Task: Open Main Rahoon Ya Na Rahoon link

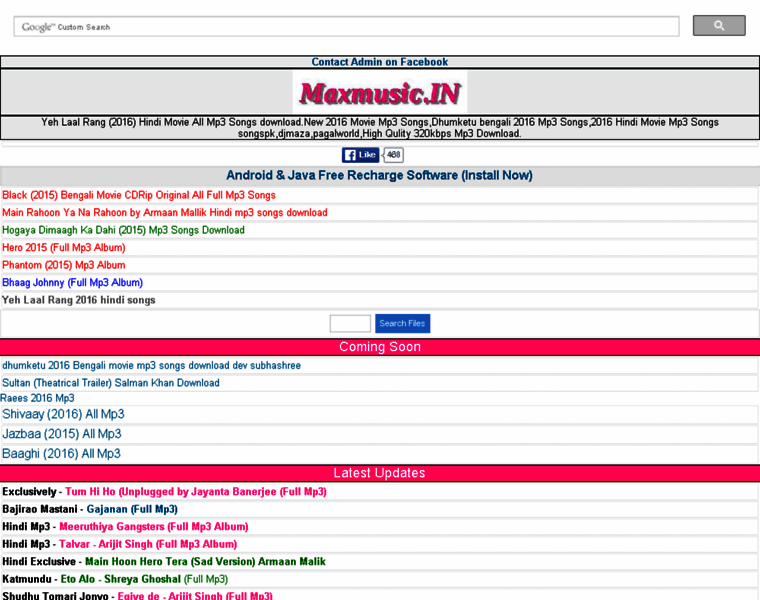Action: pos(165,213)
